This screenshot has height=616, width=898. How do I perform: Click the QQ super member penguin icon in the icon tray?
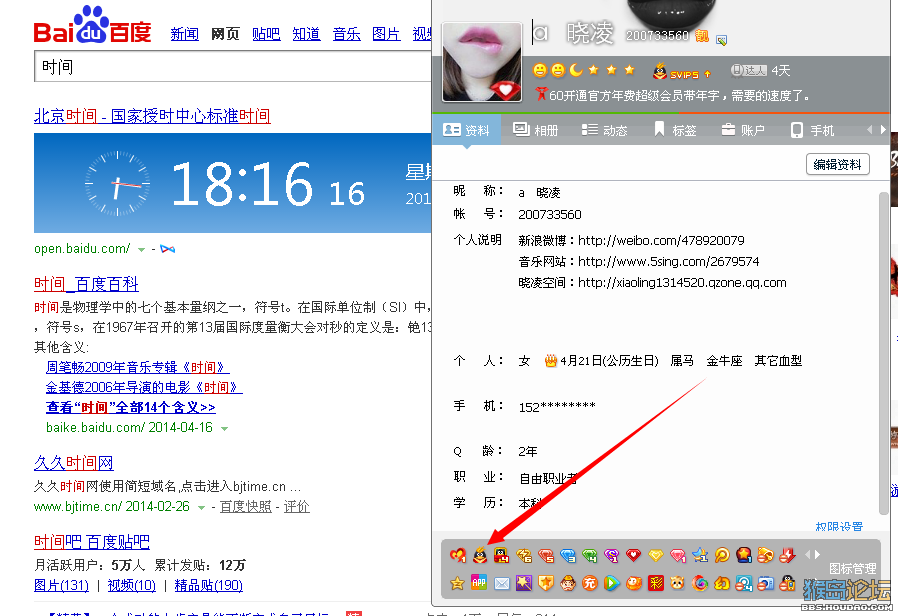point(479,555)
